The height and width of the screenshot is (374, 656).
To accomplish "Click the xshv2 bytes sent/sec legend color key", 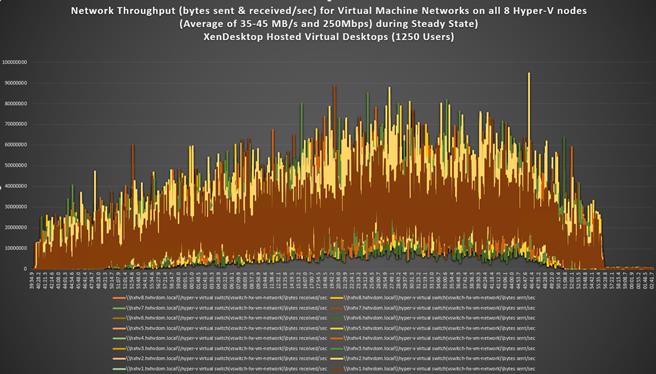I will coord(336,359).
